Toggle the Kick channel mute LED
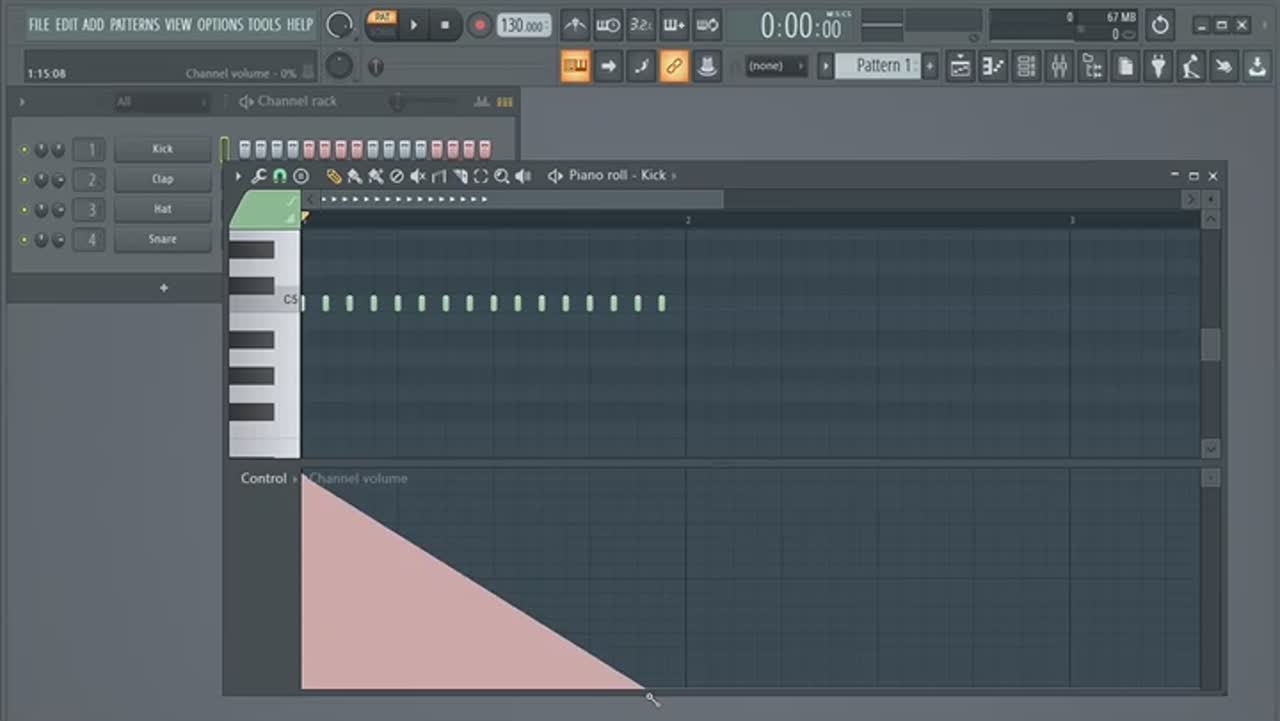The image size is (1280, 721). click(x=24, y=150)
